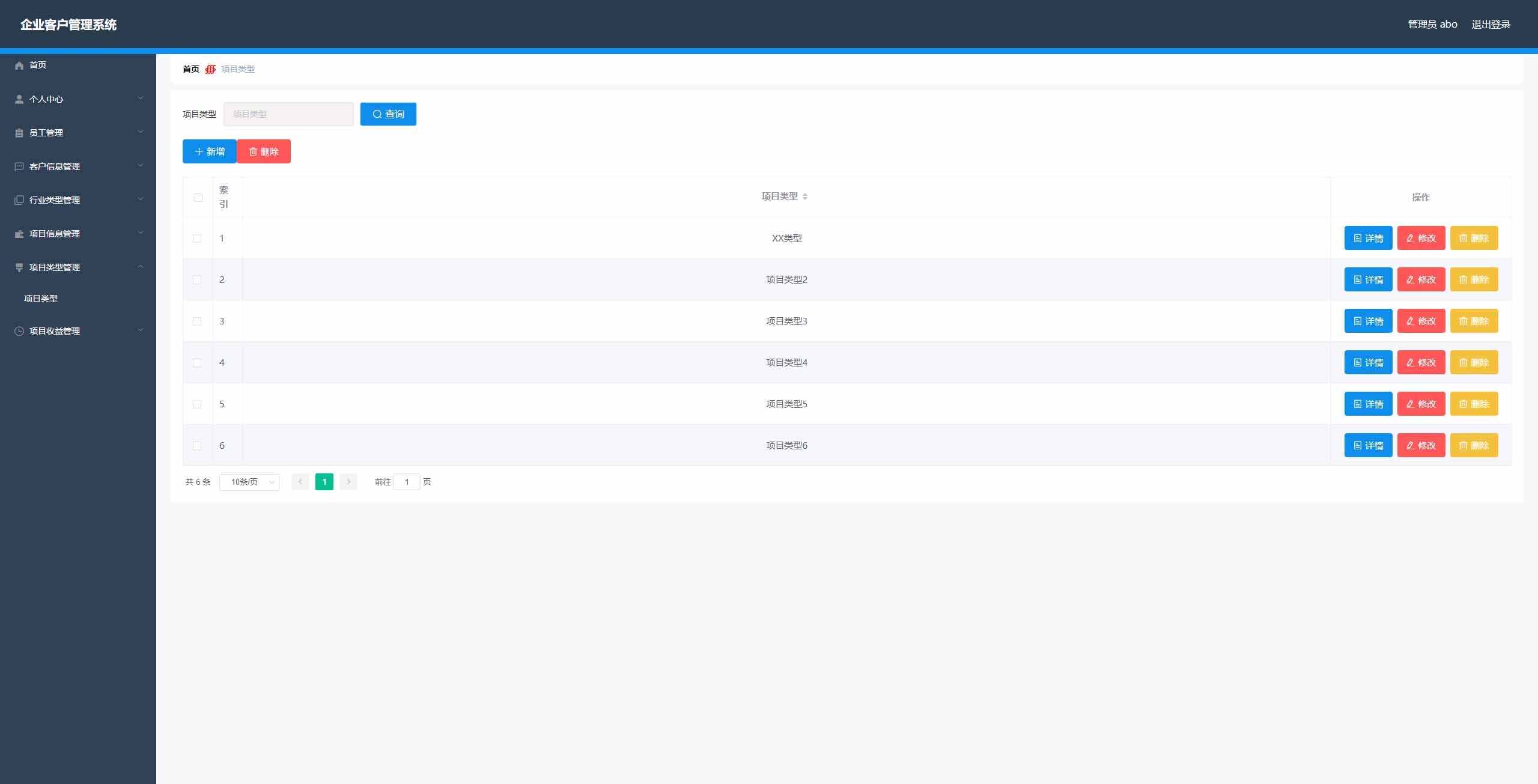Expand the 项目收益管理 chevron

coord(141,330)
